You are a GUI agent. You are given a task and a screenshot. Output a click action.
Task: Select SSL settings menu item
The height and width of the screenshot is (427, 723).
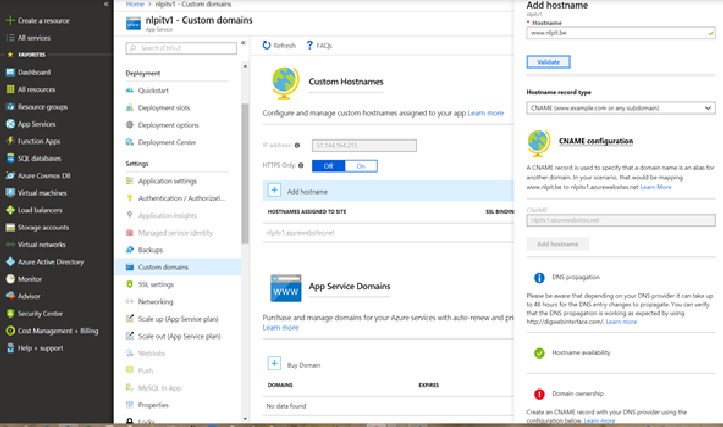coord(155,285)
